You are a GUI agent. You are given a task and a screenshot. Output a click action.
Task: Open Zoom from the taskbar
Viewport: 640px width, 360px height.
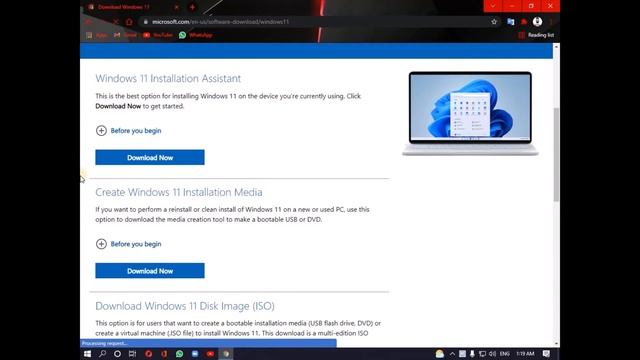coord(195,354)
